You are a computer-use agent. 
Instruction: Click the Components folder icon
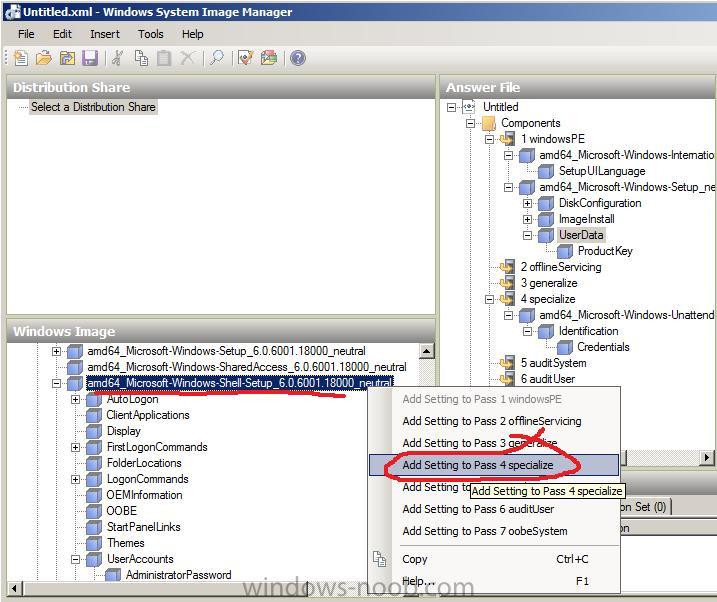(489, 123)
